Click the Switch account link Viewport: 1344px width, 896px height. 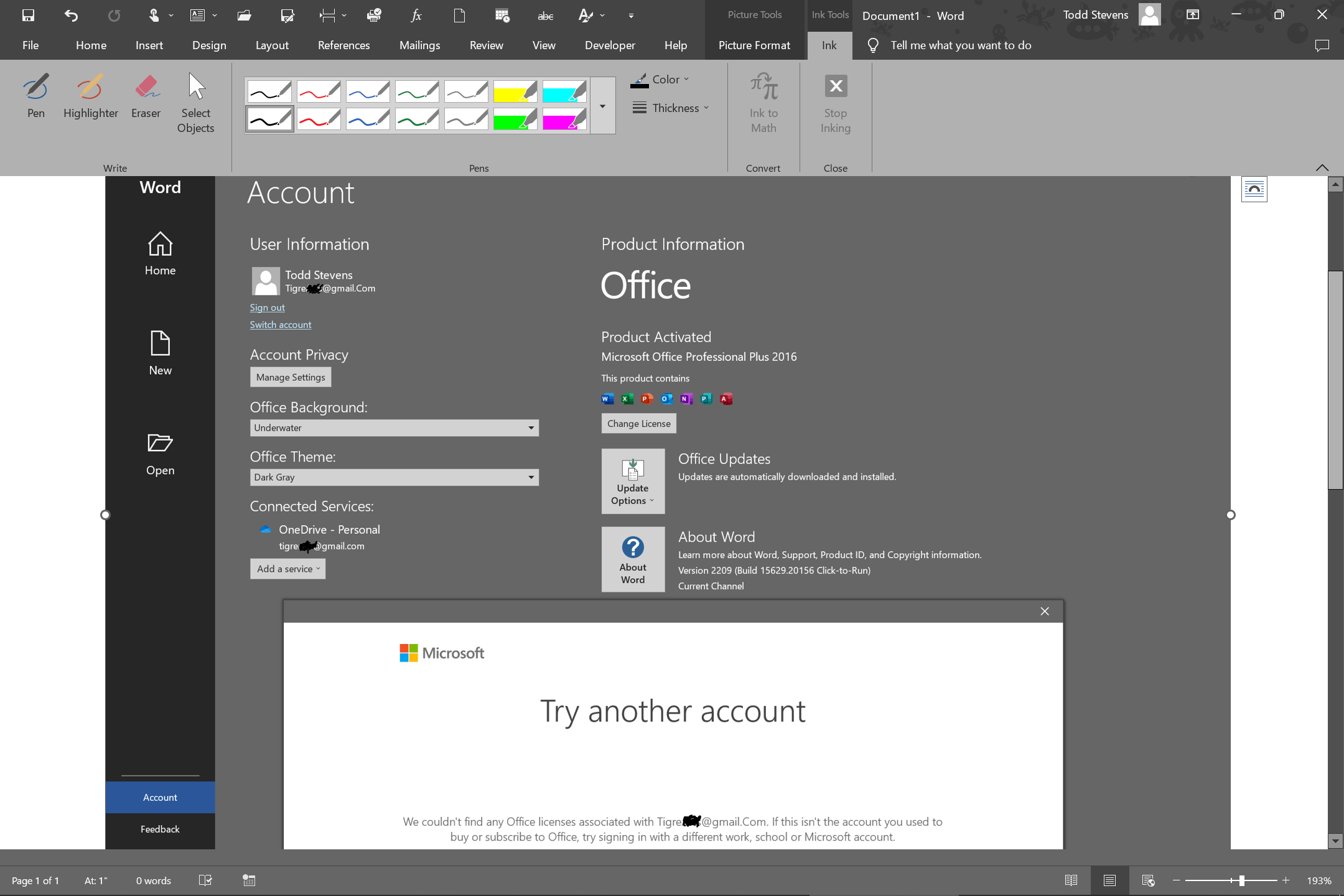281,324
